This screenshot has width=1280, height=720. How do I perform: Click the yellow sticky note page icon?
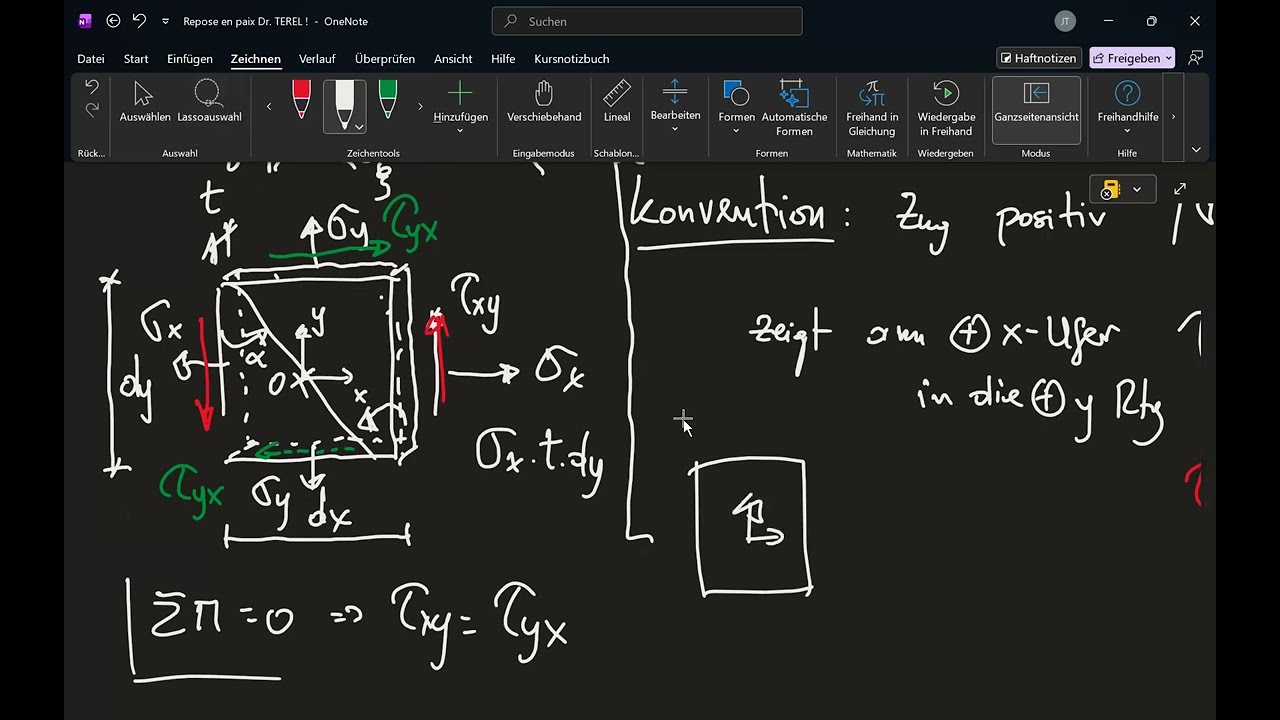coord(1109,190)
